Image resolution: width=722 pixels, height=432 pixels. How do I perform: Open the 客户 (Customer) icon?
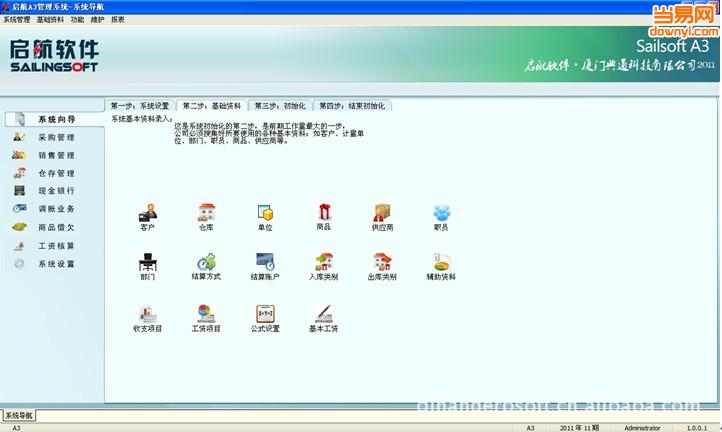pos(148,212)
